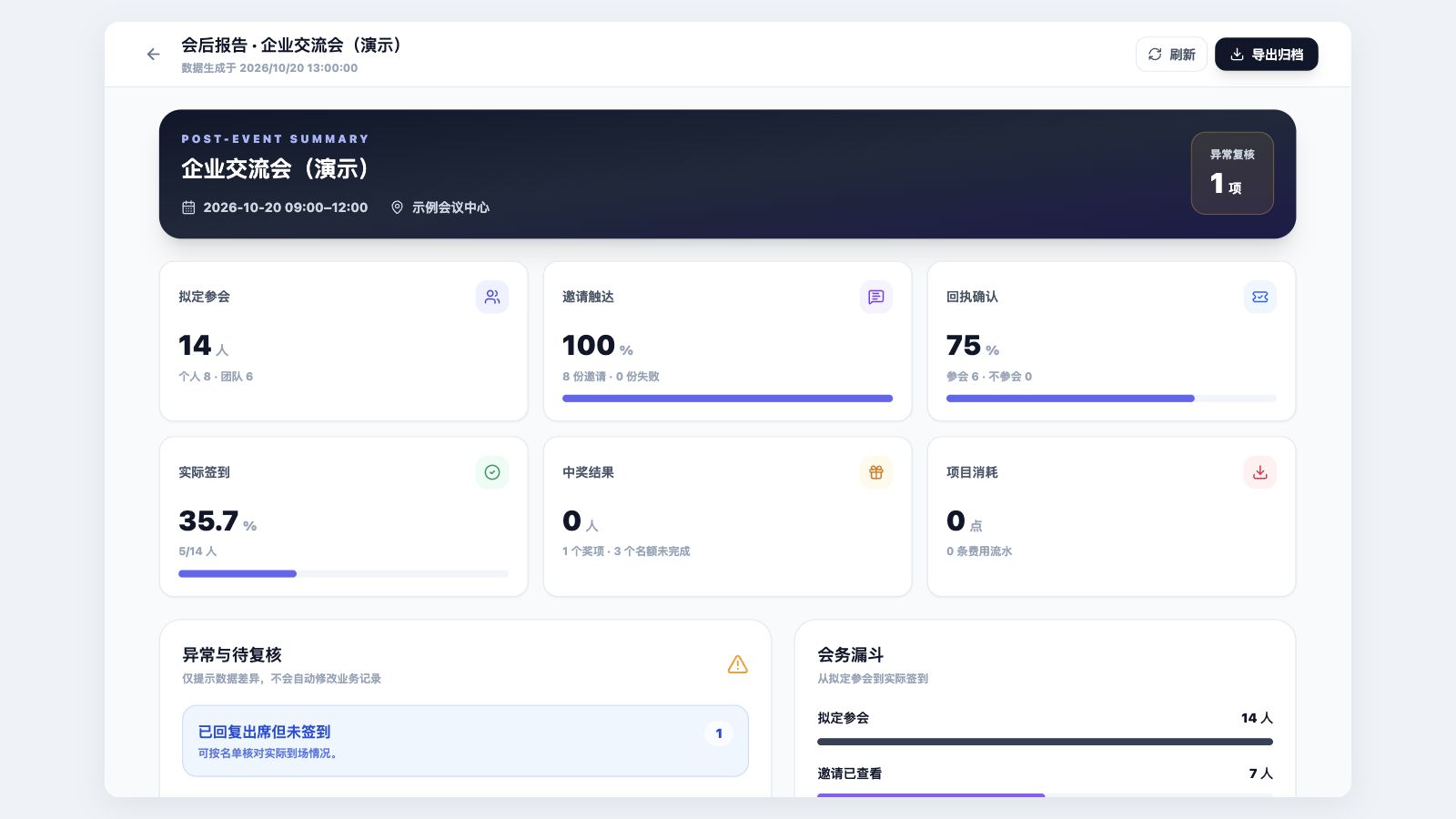Click the text 从拟定参会到实际签到
The height and width of the screenshot is (819, 1456).
click(x=873, y=679)
